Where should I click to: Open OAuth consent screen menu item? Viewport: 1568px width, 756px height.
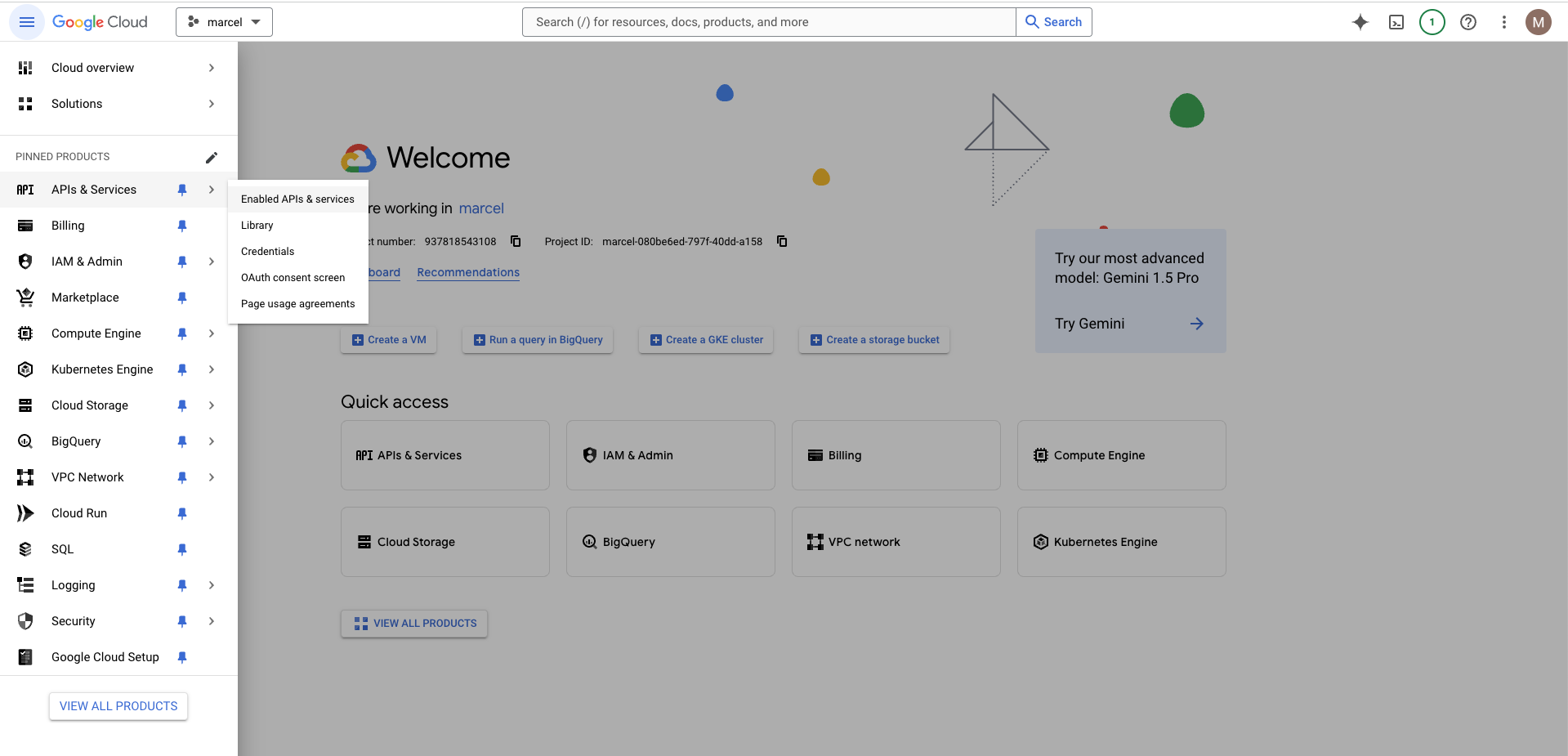pyautogui.click(x=298, y=278)
